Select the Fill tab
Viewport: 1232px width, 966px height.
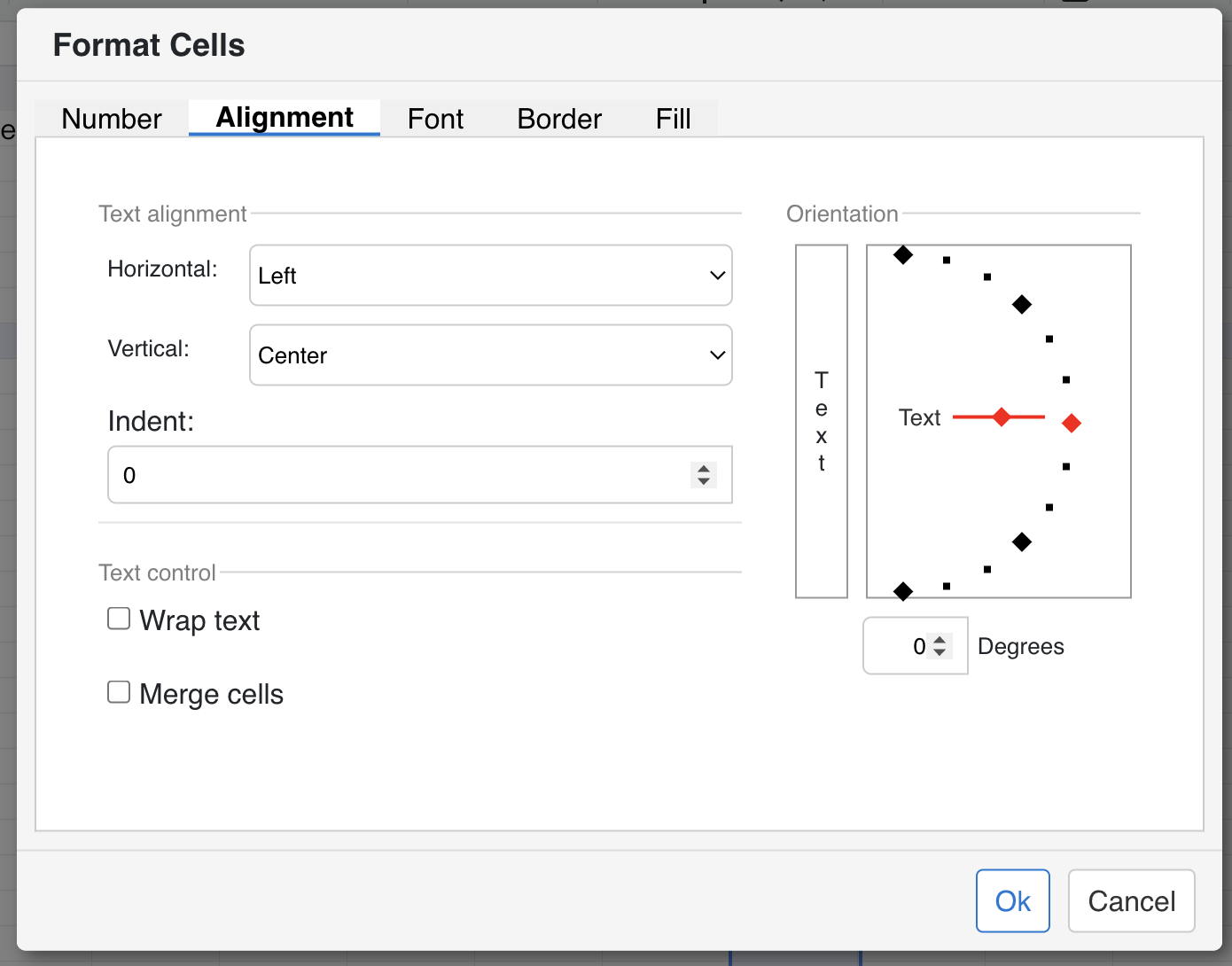673,119
